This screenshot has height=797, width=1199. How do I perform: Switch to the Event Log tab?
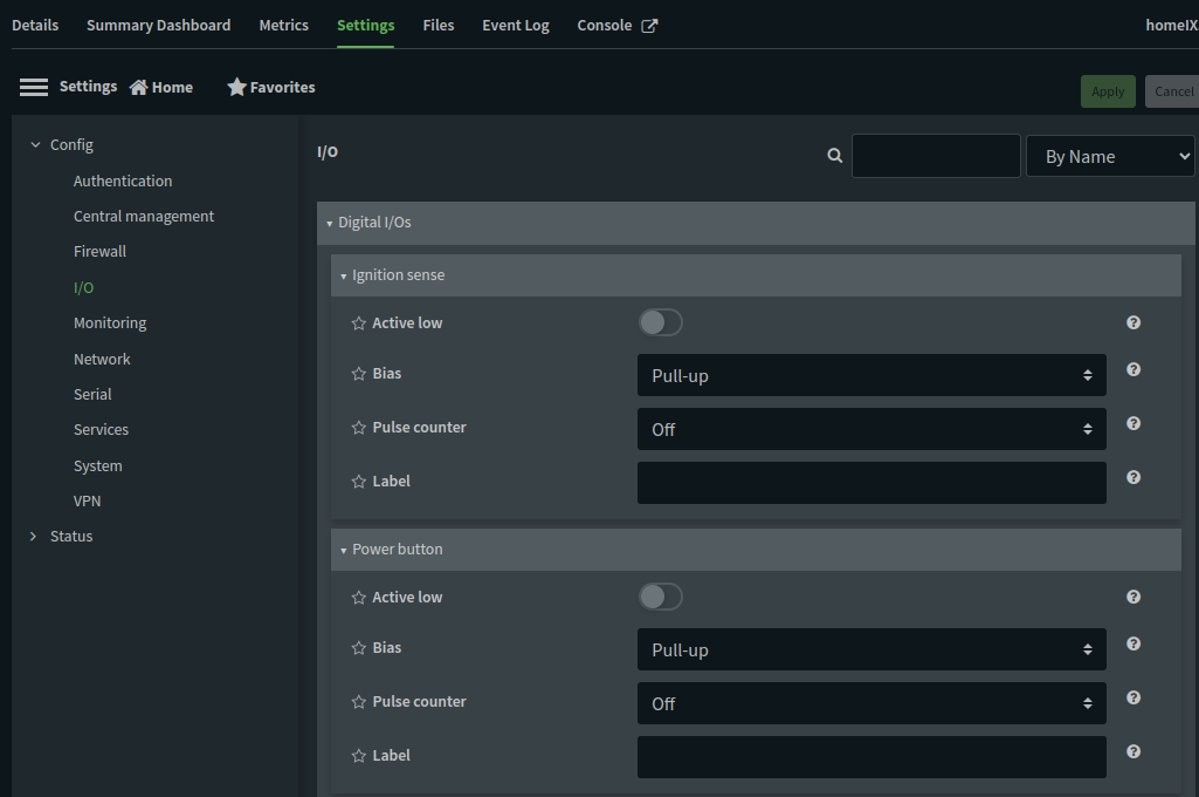[x=515, y=25]
